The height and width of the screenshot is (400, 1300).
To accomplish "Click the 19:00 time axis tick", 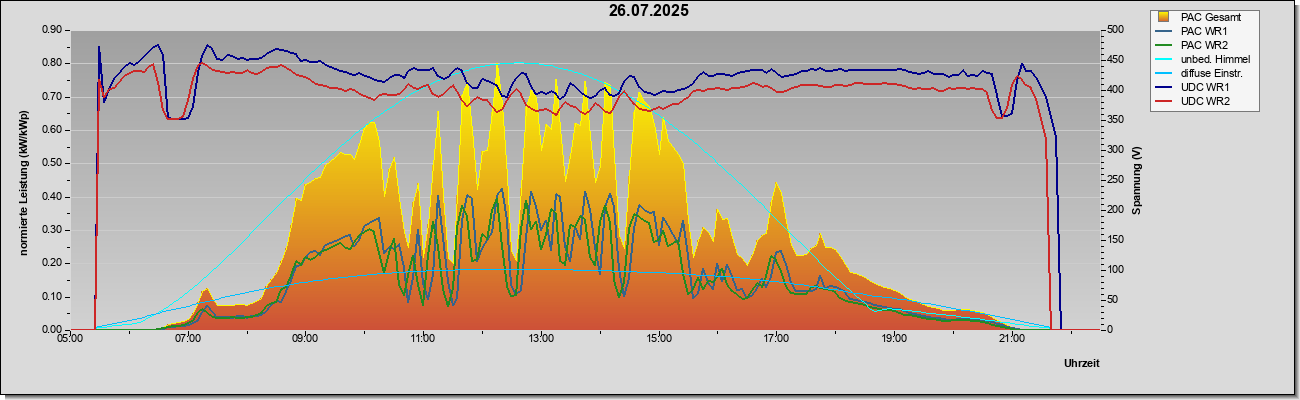I will (x=895, y=339).
